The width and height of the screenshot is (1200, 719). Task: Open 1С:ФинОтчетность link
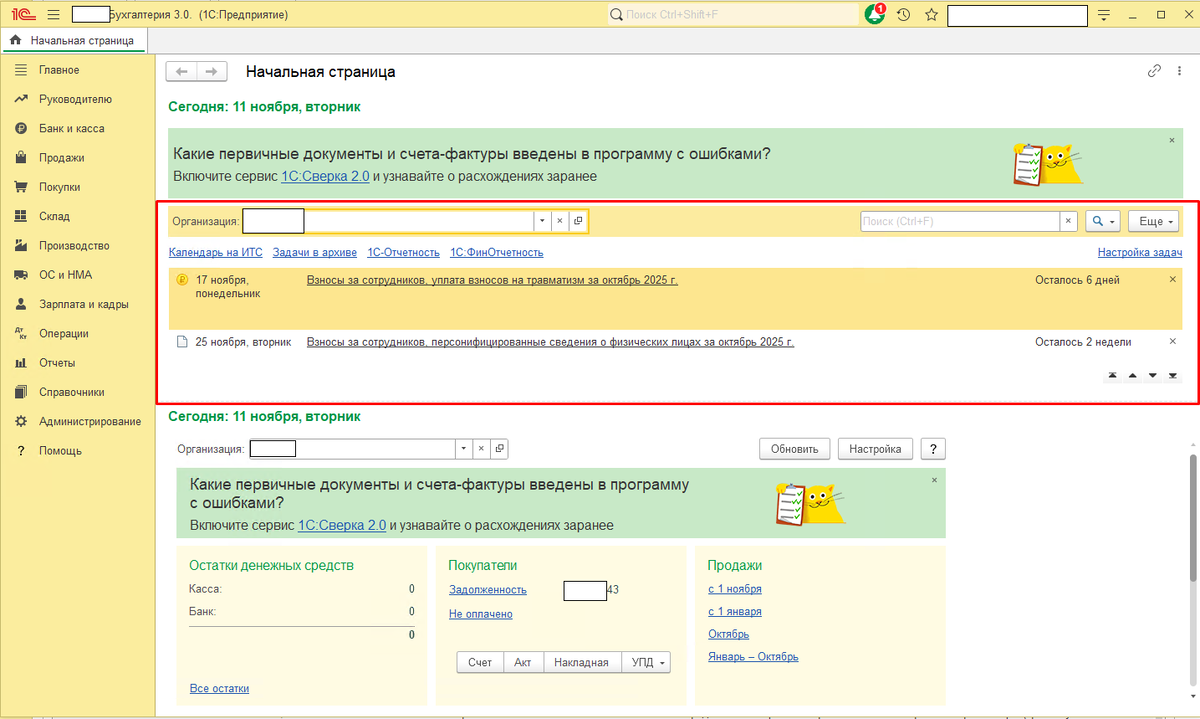497,253
